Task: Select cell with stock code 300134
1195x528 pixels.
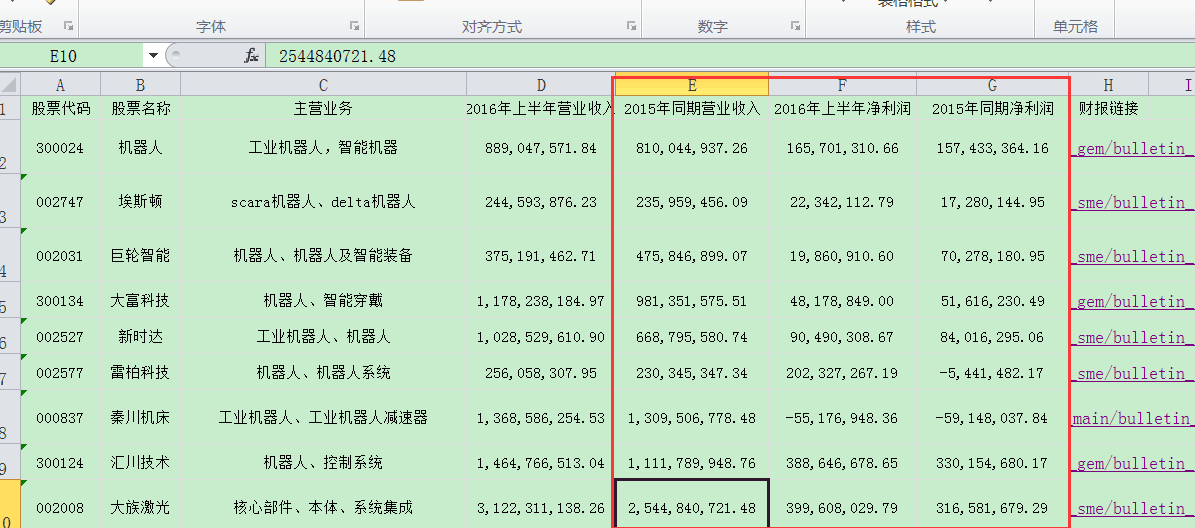Action: 60,301
